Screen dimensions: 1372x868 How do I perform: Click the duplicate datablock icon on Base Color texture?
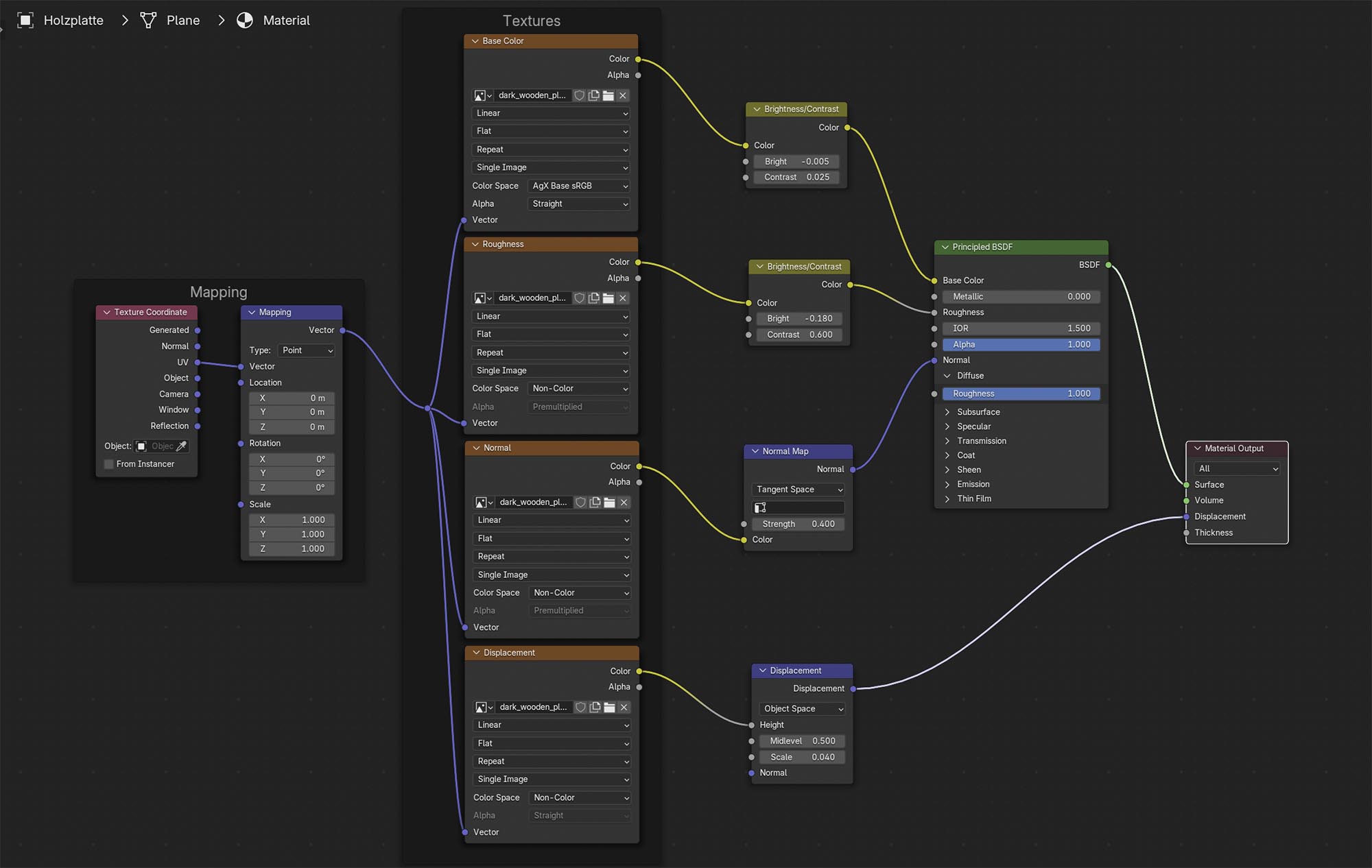point(593,95)
